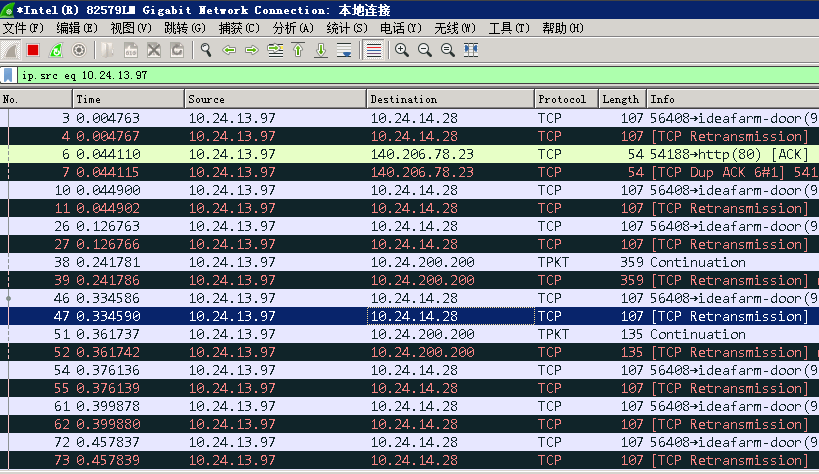The height and width of the screenshot is (474, 819).
Task: Click the start capture shark fin icon
Action: coord(10,50)
